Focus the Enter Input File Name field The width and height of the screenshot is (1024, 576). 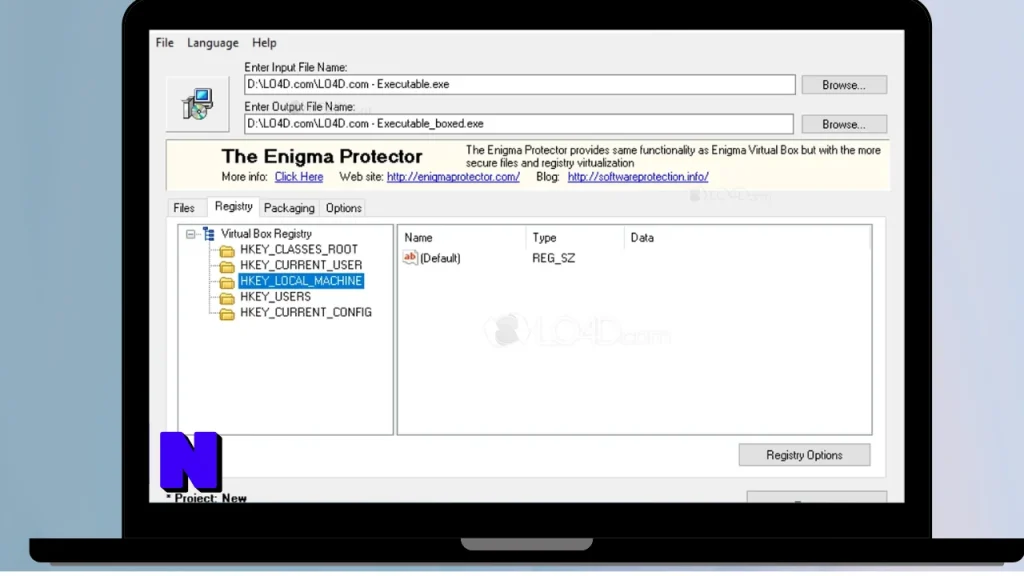point(520,84)
